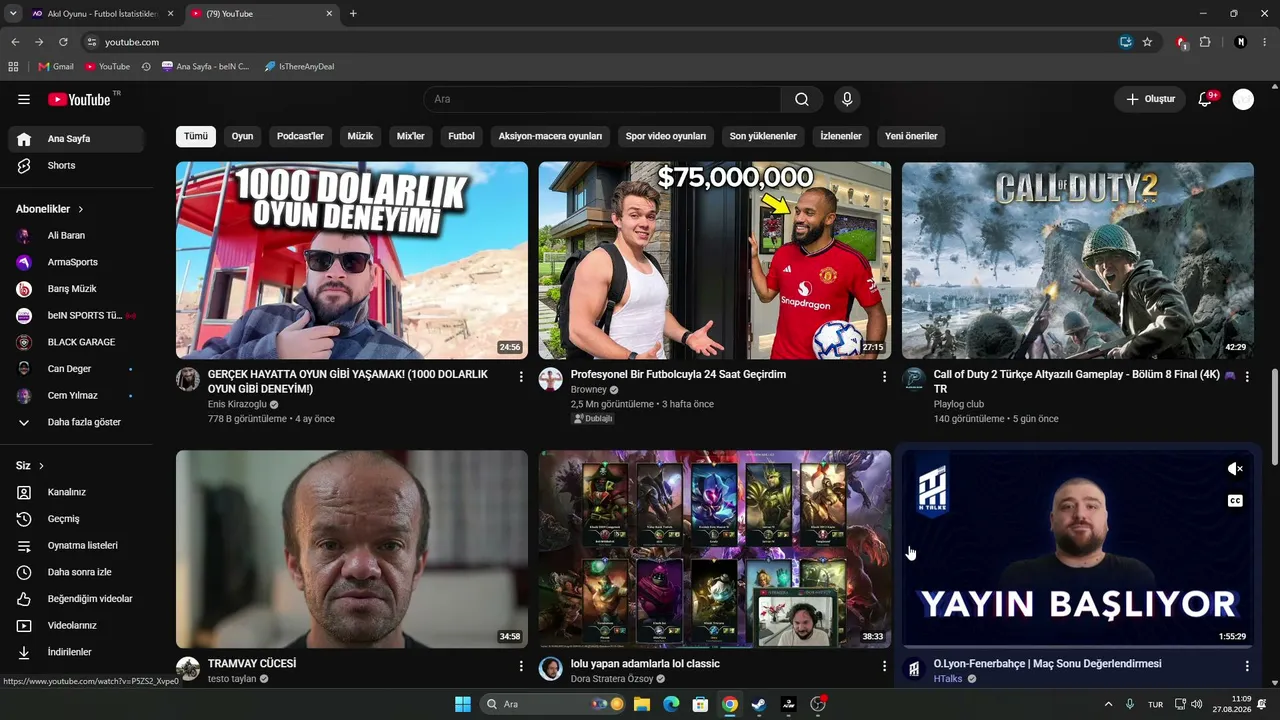Select the Futbol filter chip

(x=462, y=136)
